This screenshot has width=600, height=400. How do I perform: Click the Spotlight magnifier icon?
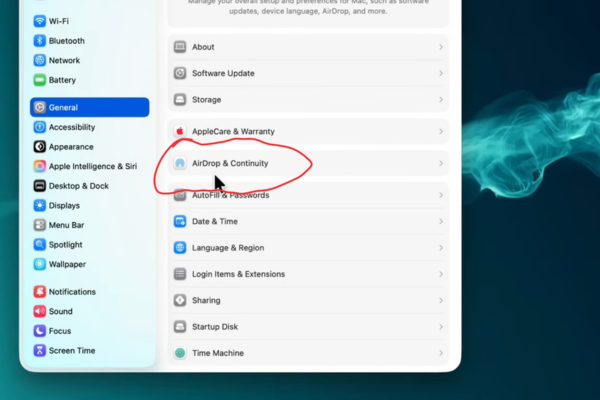(39, 244)
